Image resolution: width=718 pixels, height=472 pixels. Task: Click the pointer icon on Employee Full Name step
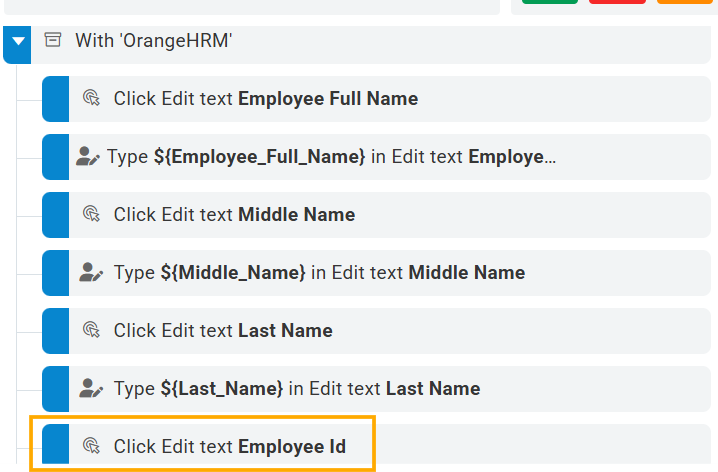(x=91, y=98)
